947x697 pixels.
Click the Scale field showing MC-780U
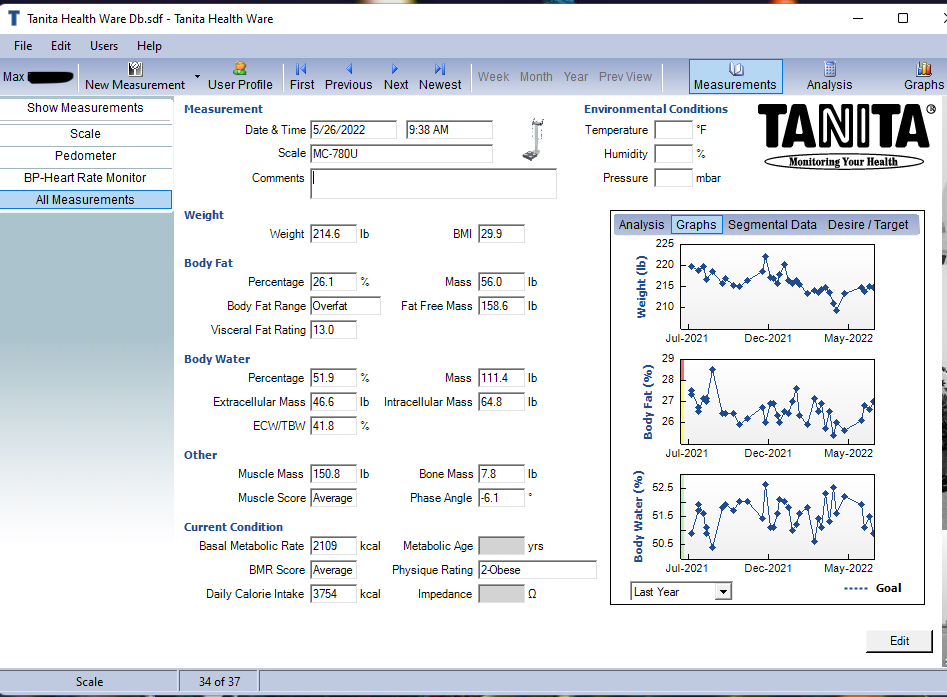[x=402, y=153]
